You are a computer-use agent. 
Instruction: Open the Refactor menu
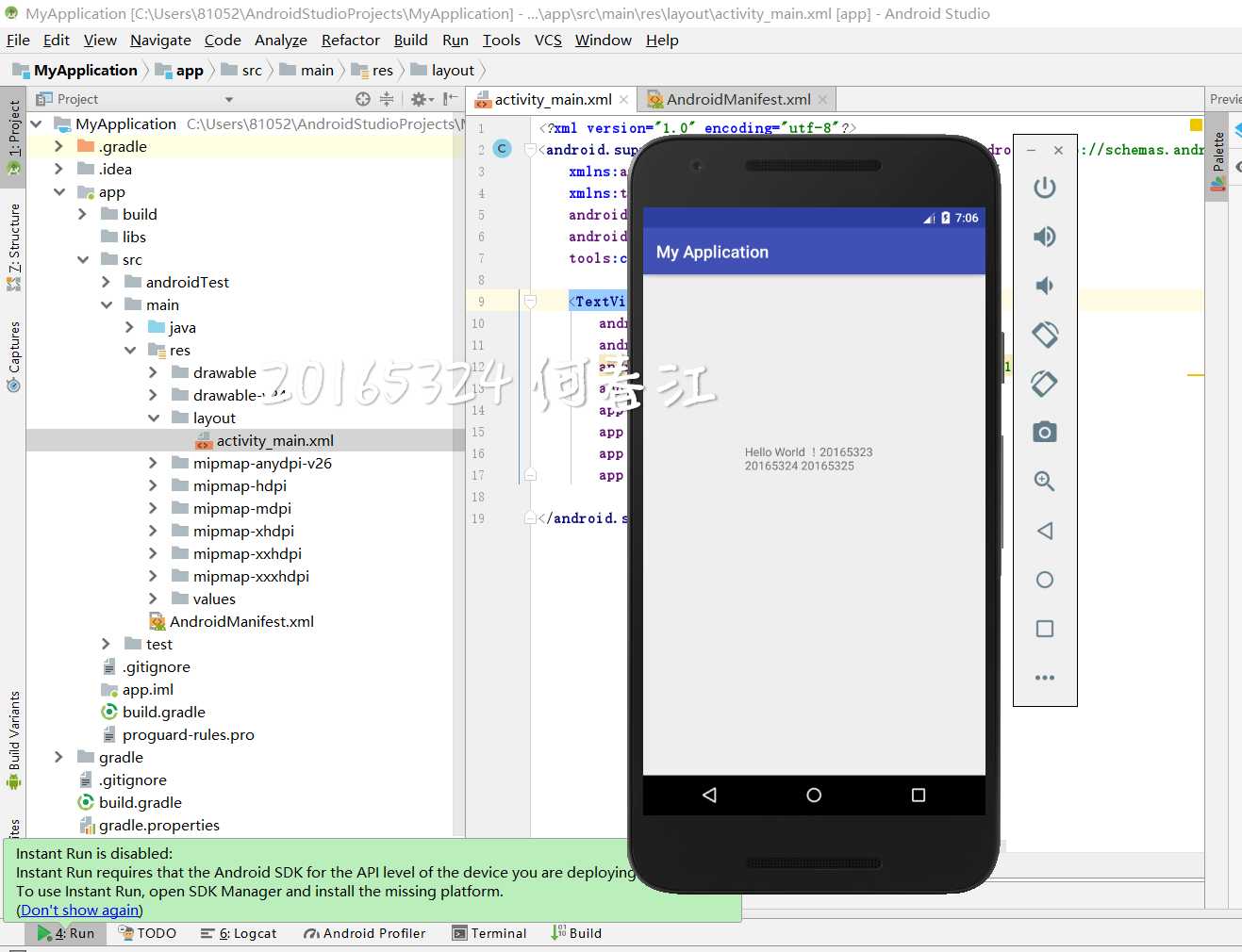(x=351, y=40)
